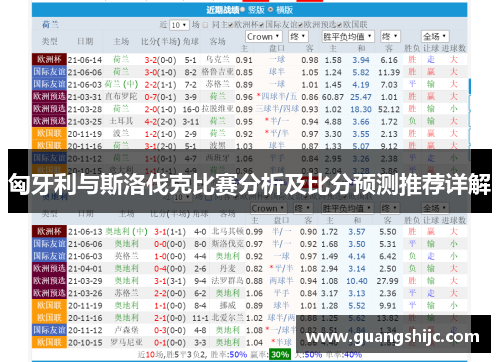Click draw odds 25.47 in the 直布罗陀 row
Viewport: 500px width, 362px height.
coord(361,97)
